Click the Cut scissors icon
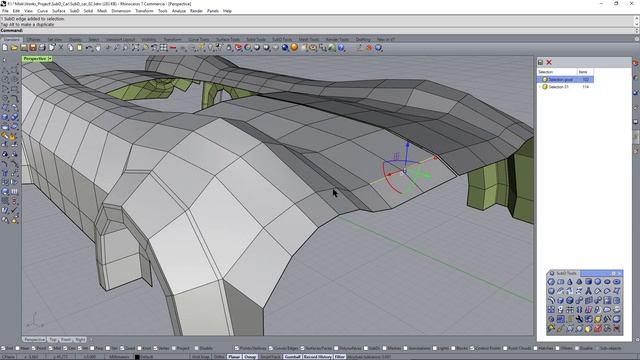This screenshot has height=360, width=640. click(x=61, y=48)
